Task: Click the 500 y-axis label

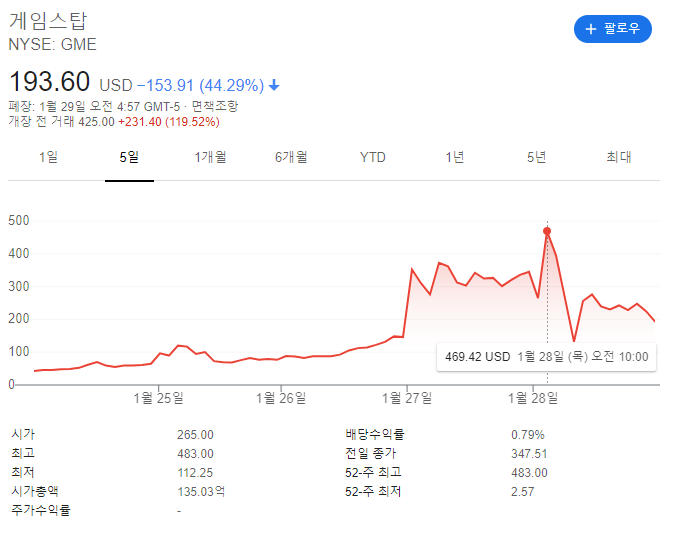Action: pos(19,221)
